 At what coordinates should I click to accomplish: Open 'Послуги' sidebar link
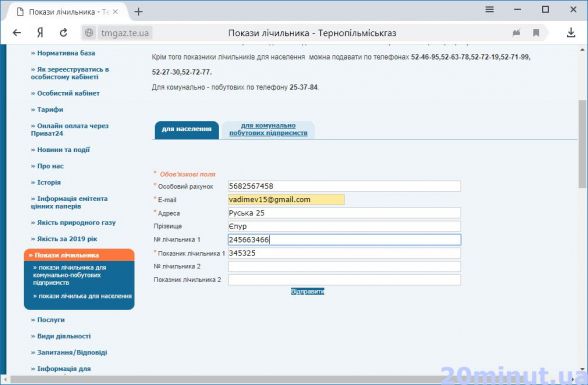coord(48,320)
